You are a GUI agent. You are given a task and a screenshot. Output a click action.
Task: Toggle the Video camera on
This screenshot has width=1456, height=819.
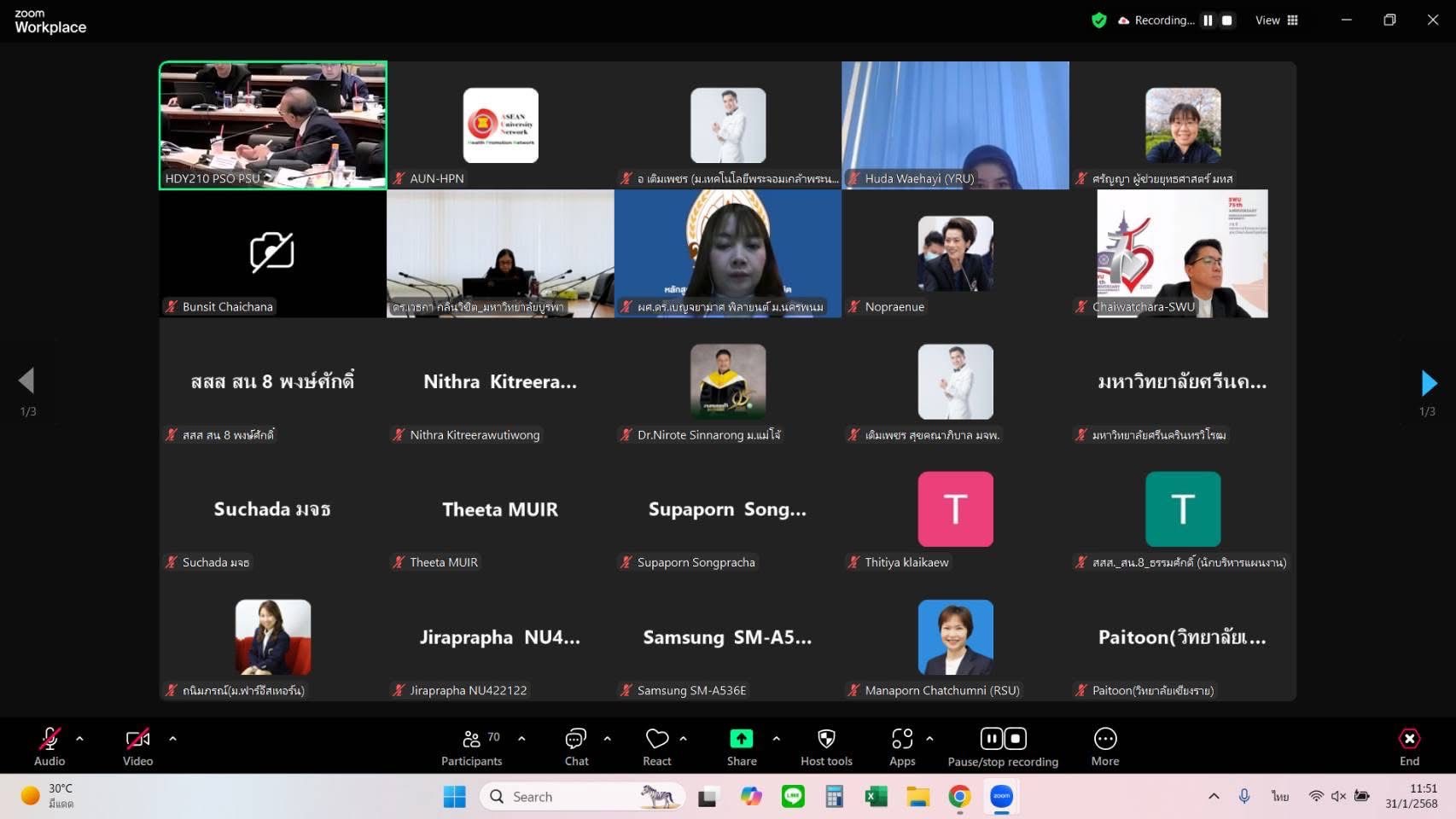(137, 739)
